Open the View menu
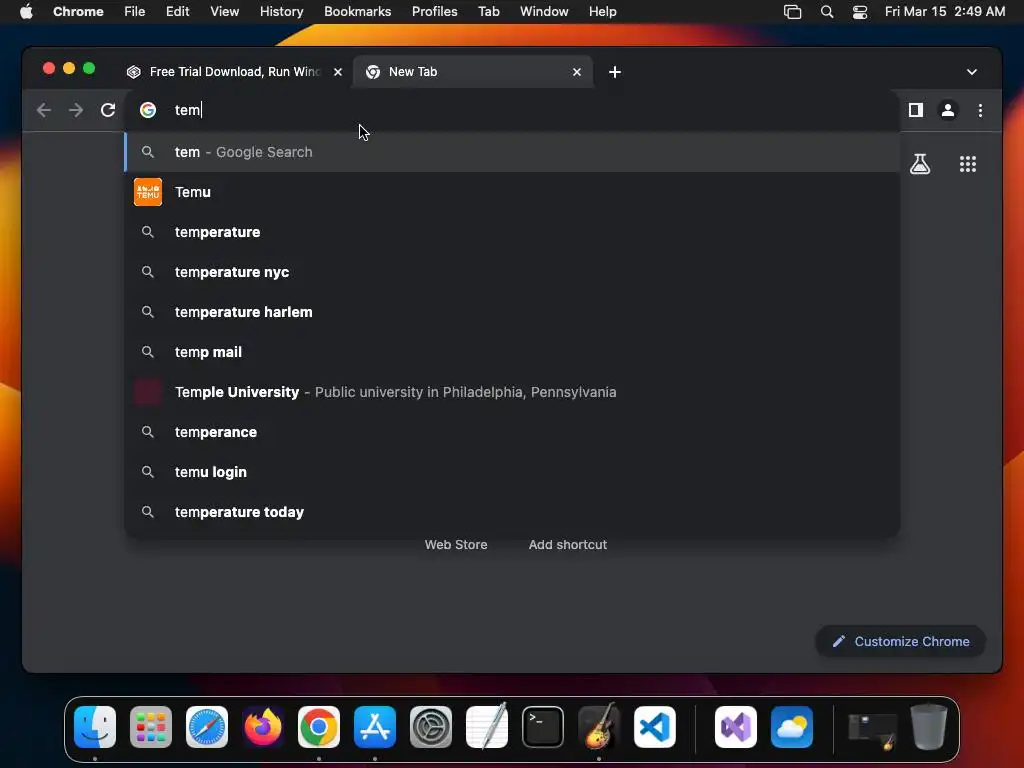Image resolution: width=1024 pixels, height=768 pixels. click(225, 12)
